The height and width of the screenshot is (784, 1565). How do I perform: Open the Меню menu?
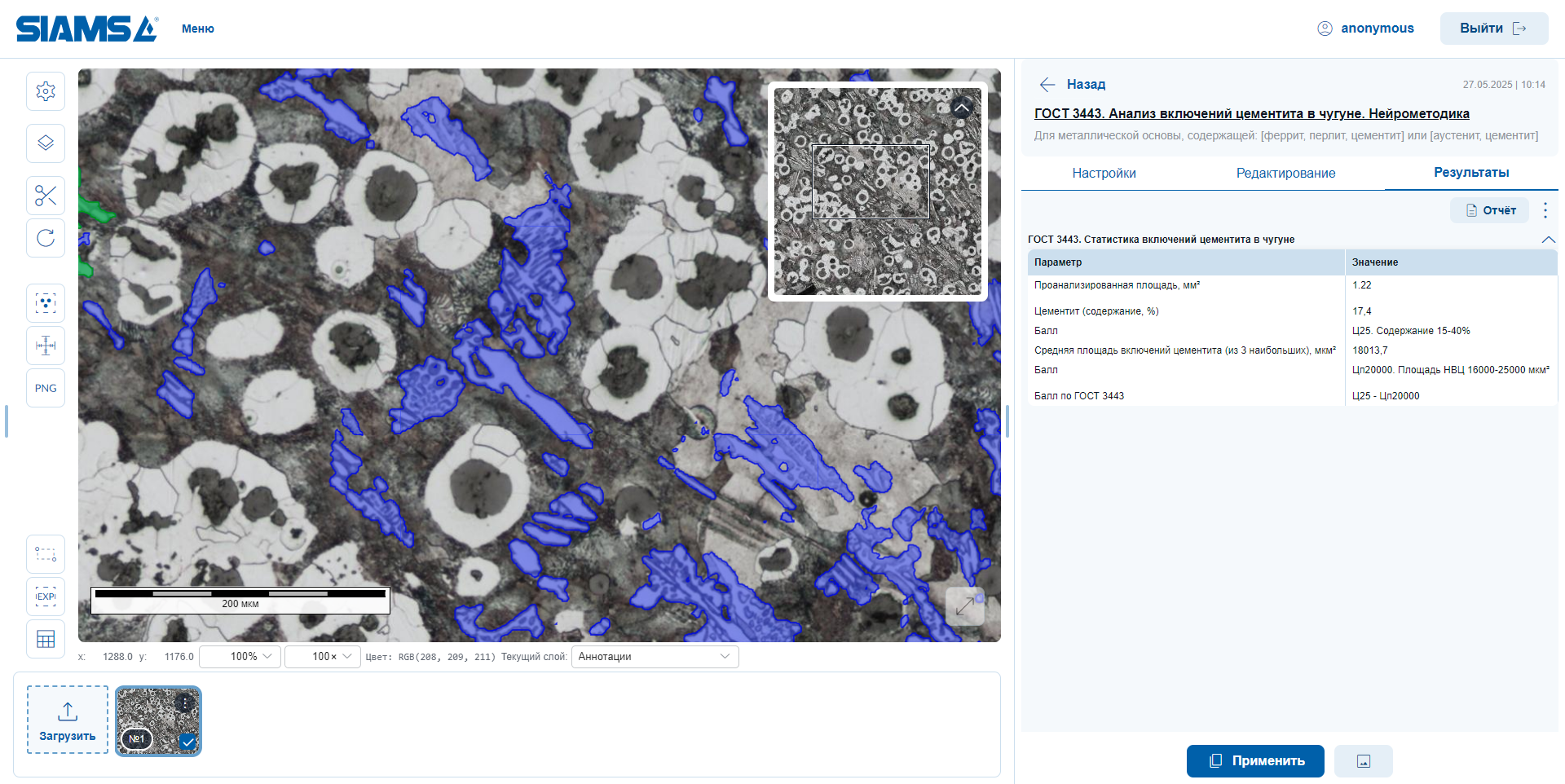(198, 29)
